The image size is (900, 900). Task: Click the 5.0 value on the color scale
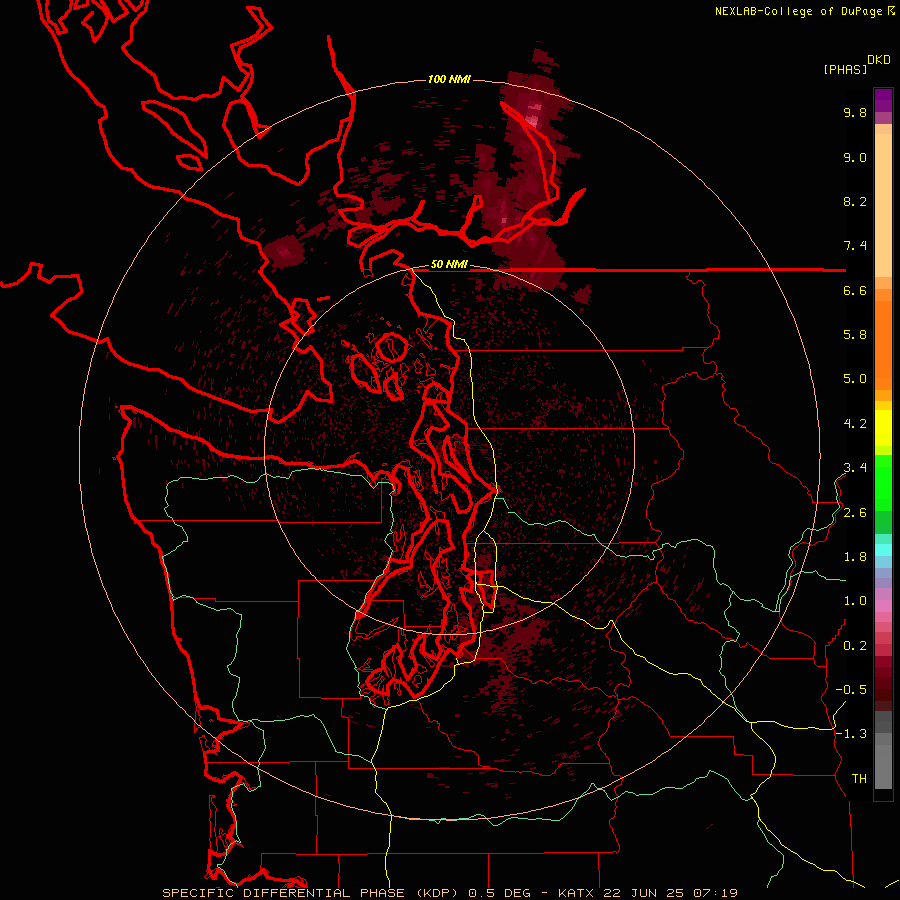coord(855,379)
